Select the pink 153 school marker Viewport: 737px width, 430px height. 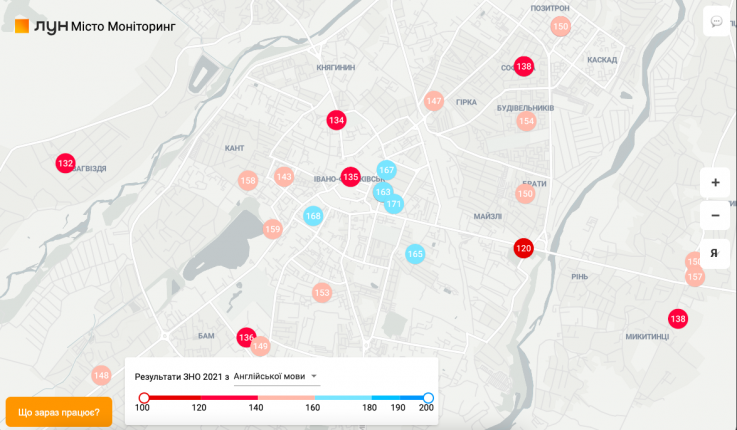tap(321, 293)
